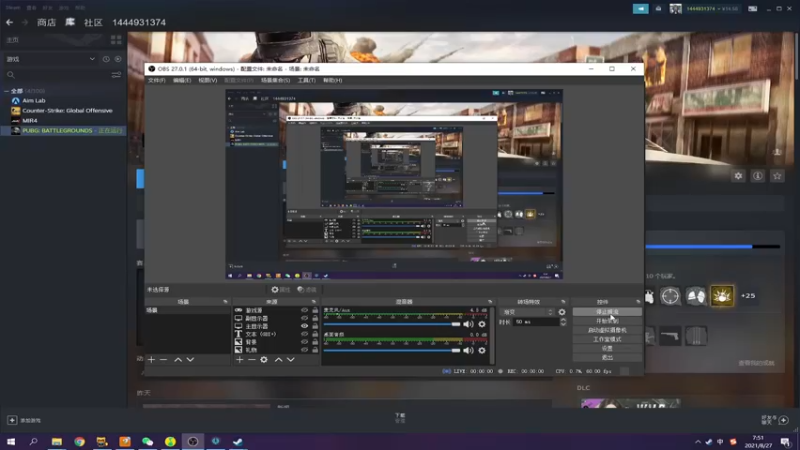Undock the 控件 panel via header icon

point(638,302)
